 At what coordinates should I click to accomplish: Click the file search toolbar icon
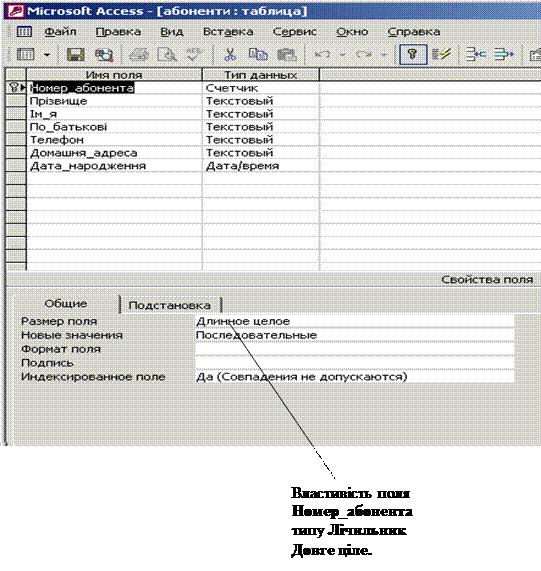click(104, 55)
